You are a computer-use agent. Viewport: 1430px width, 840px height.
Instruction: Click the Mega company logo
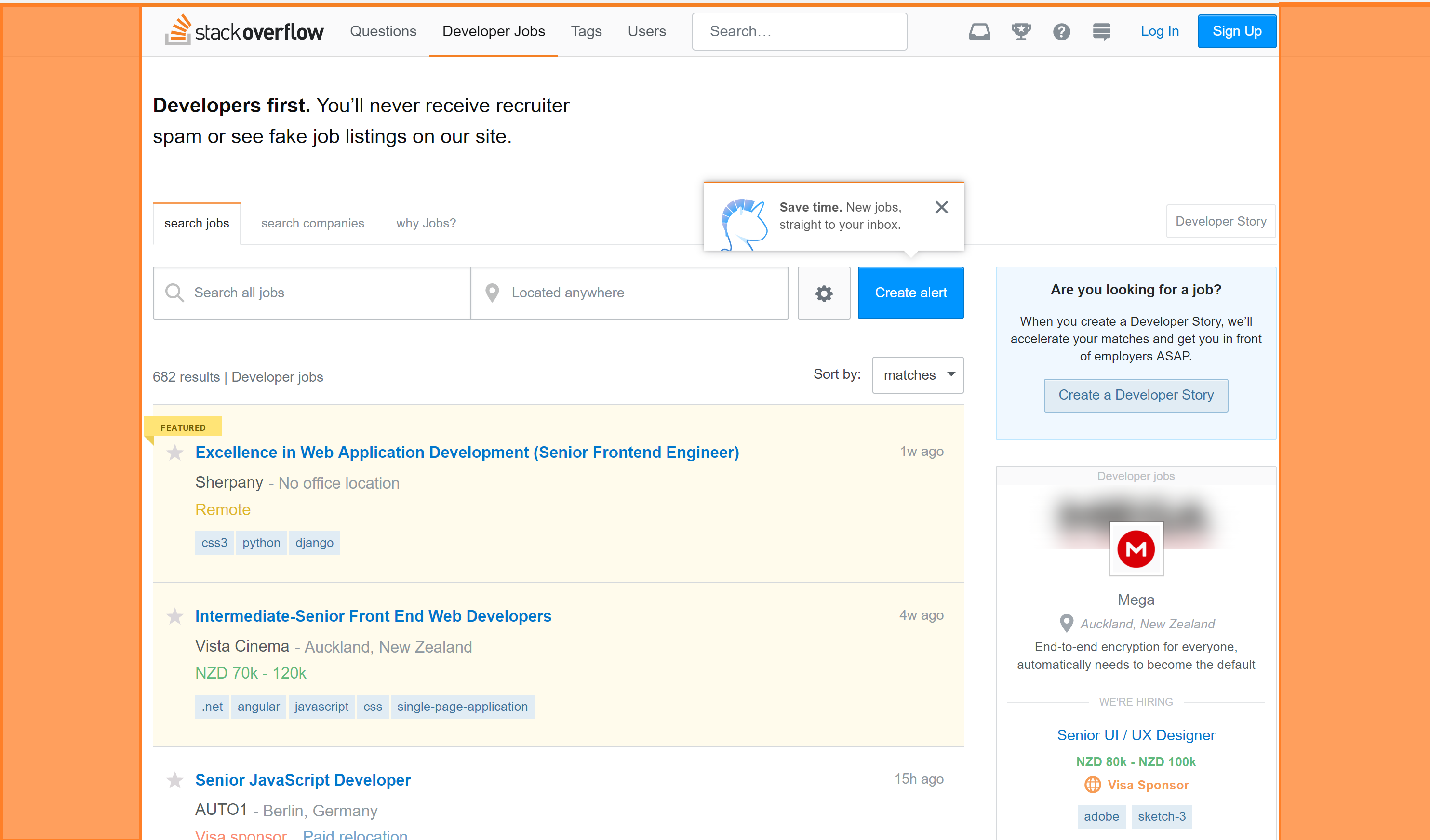(x=1136, y=549)
